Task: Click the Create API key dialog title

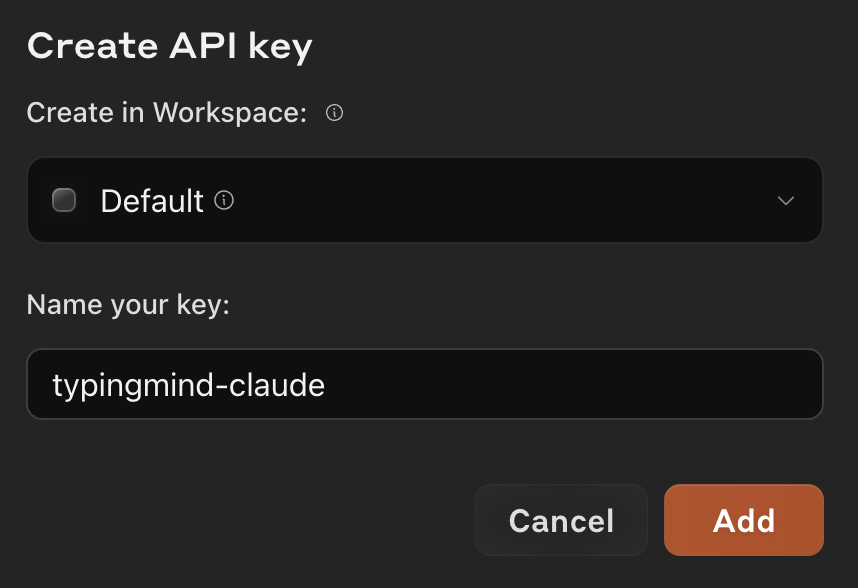Action: click(x=169, y=45)
